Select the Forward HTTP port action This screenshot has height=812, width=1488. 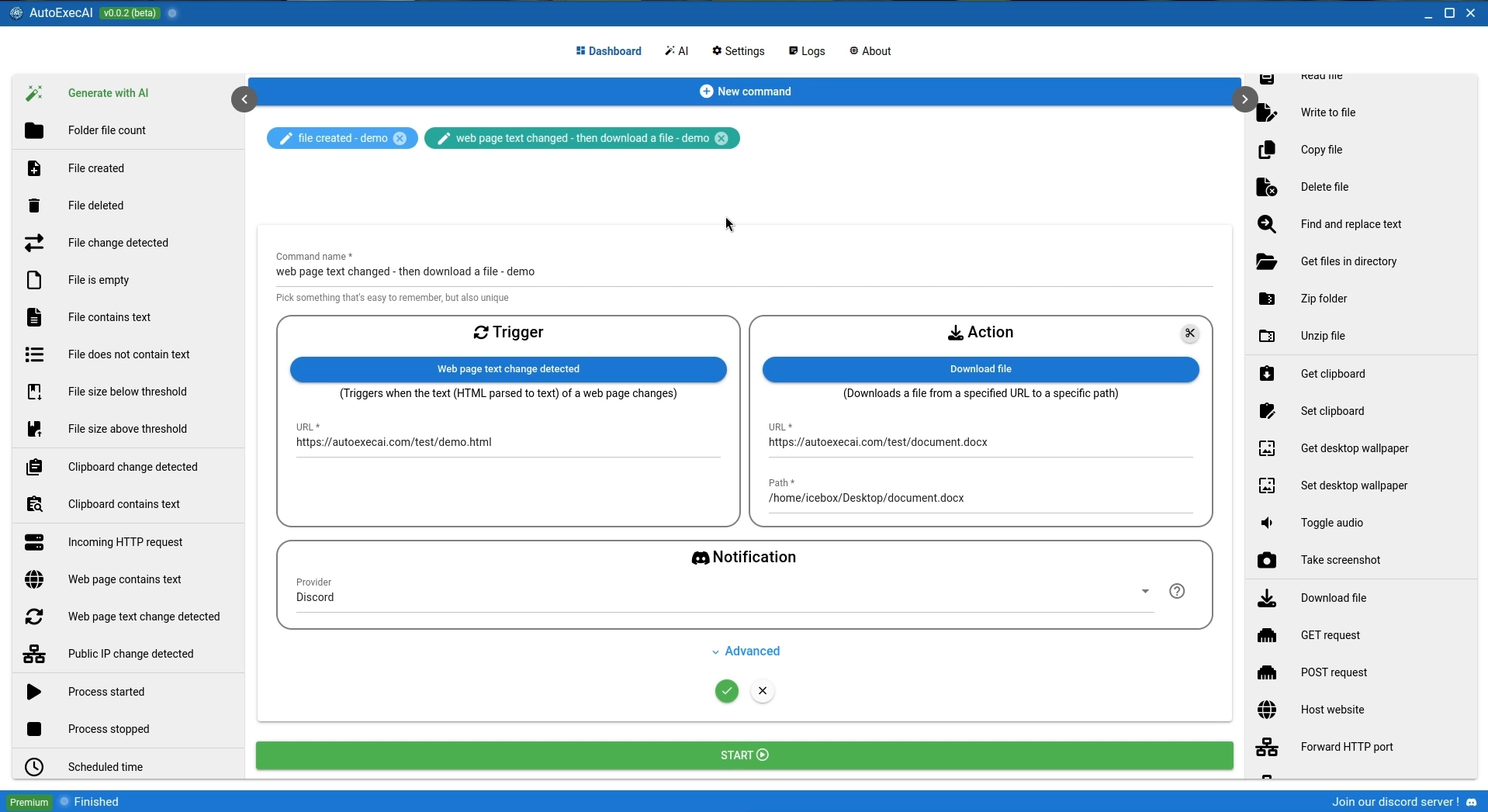[x=1362, y=747]
